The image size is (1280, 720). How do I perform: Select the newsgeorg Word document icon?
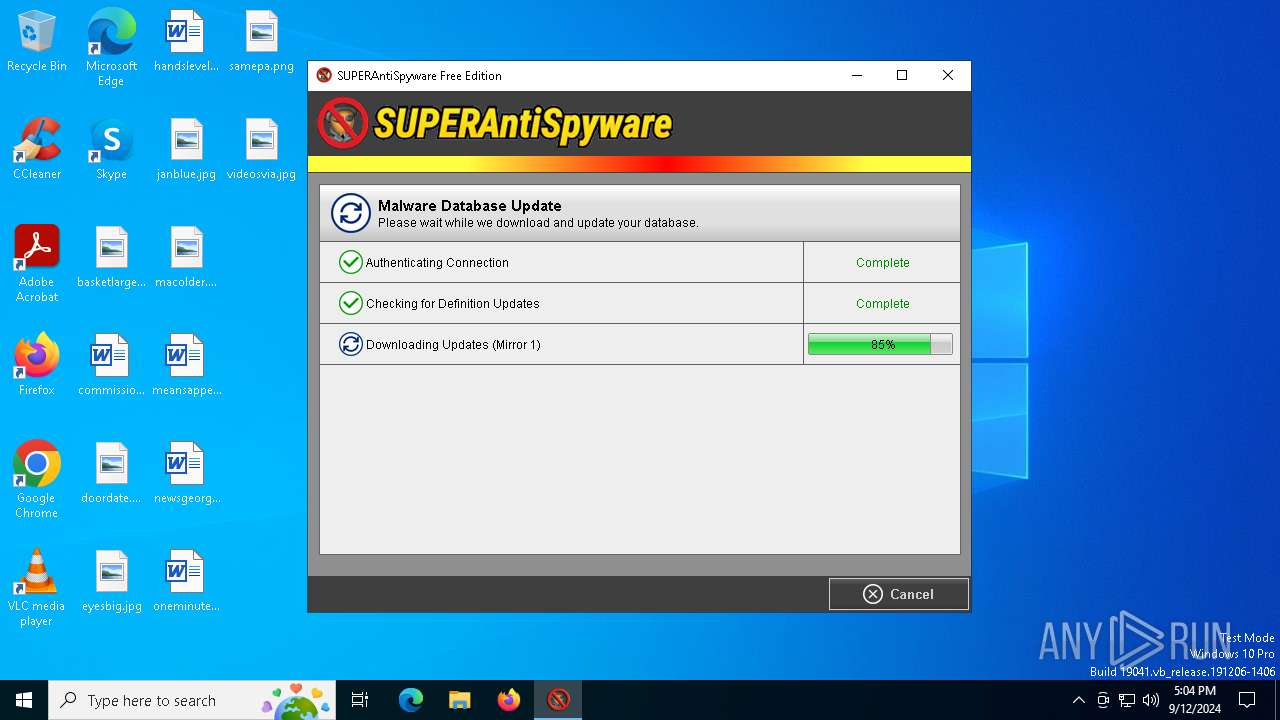pos(186,473)
